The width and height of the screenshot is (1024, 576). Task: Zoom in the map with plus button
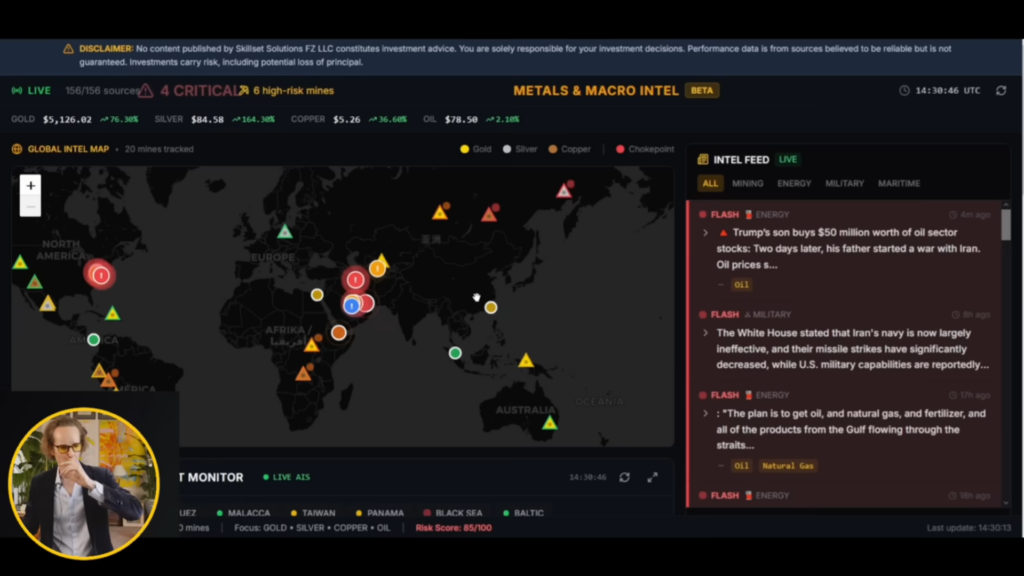(31, 185)
